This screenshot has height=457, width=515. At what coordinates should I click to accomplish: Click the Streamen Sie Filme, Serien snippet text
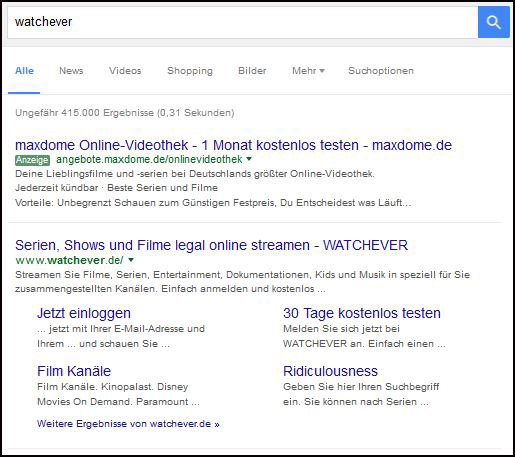point(242,282)
